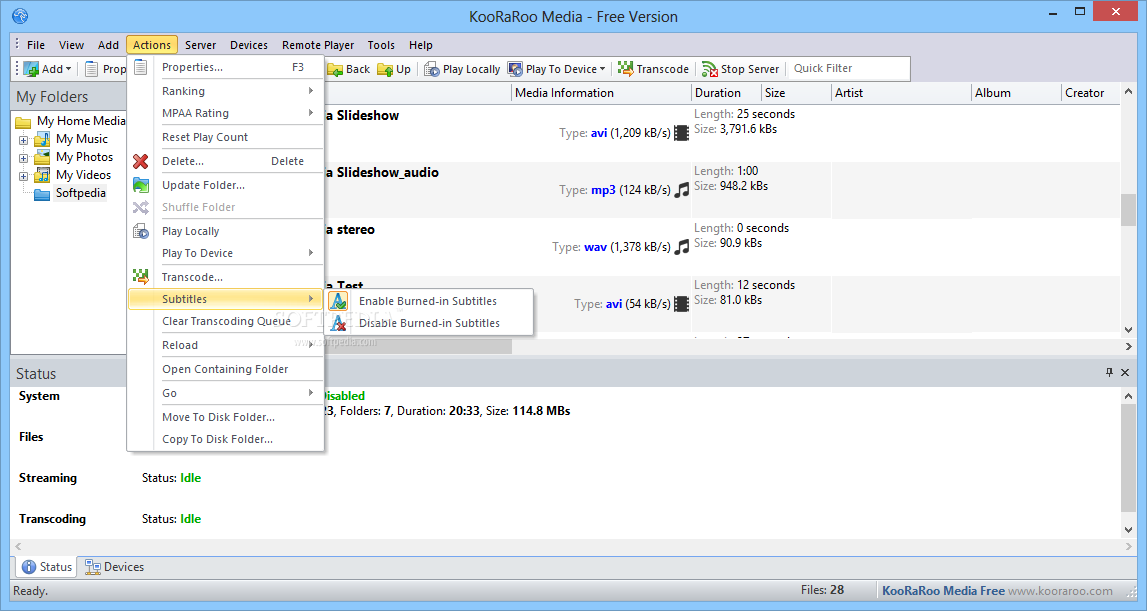This screenshot has height=611, width=1147.
Task: Click the Back toolbar folder icon
Action: [335, 70]
